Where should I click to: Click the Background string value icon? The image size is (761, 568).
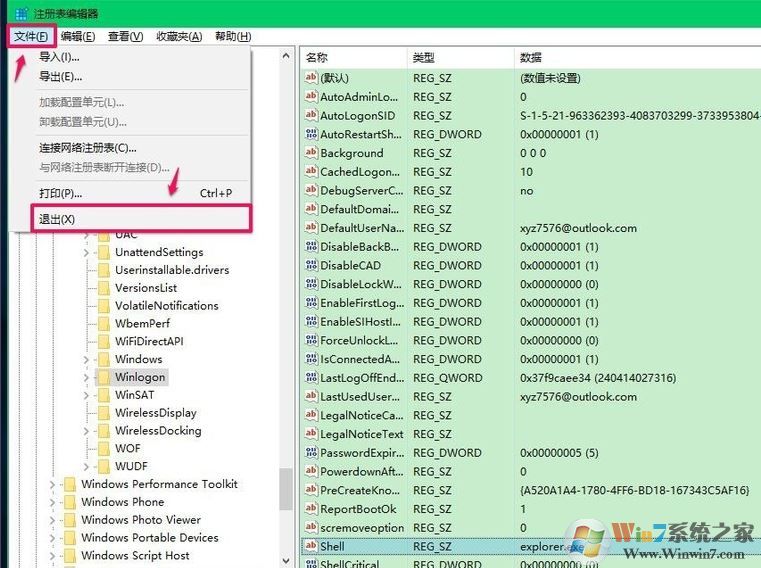click(x=310, y=153)
